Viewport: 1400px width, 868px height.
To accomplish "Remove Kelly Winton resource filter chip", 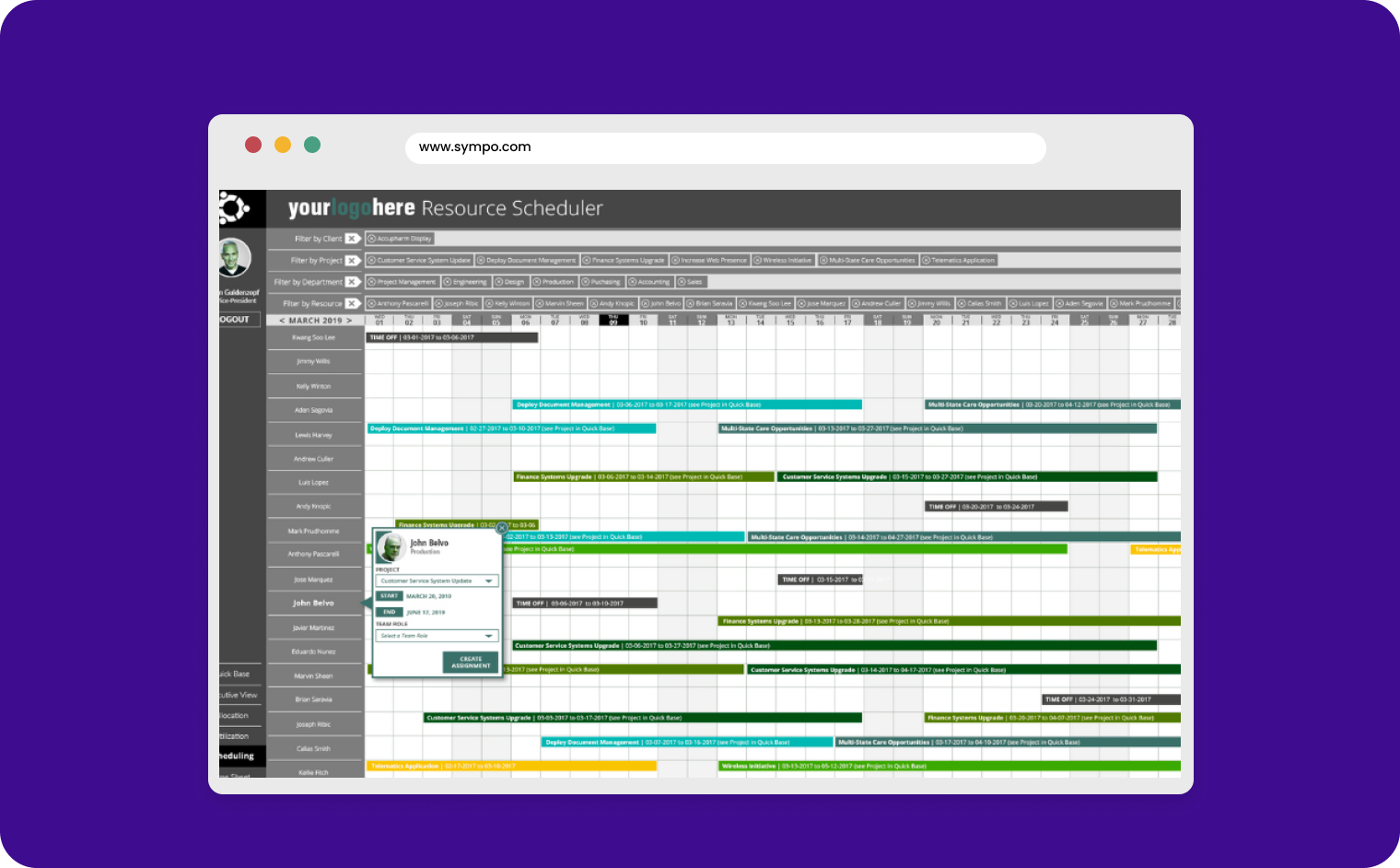I will pyautogui.click(x=489, y=303).
